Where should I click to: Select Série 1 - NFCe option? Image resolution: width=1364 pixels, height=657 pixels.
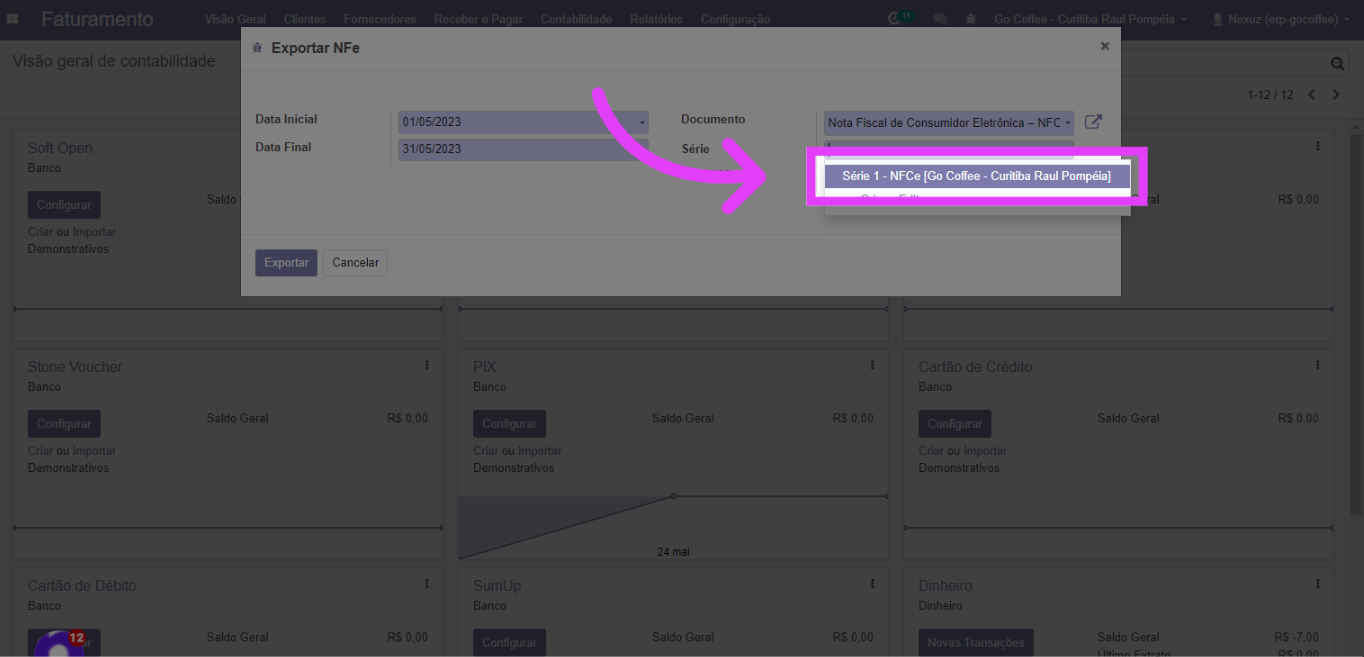[976, 176]
